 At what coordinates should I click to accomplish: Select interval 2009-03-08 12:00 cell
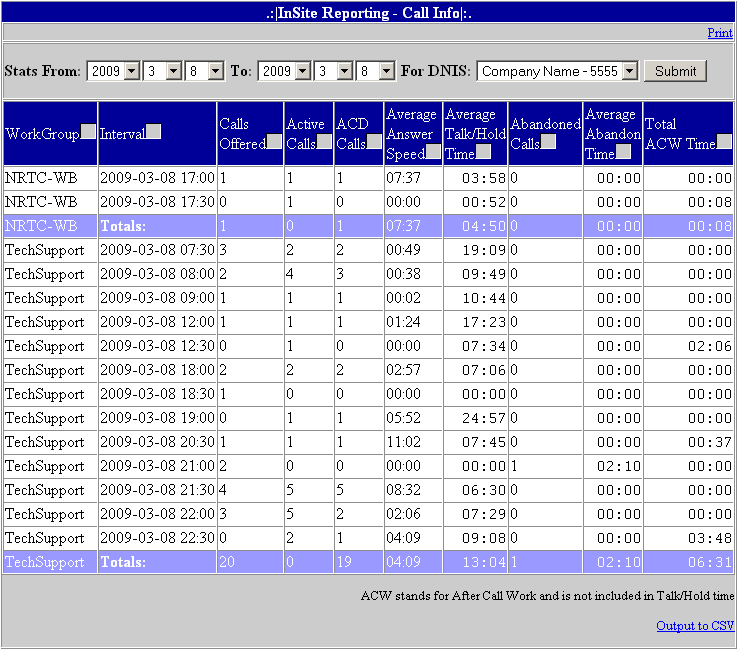point(157,322)
